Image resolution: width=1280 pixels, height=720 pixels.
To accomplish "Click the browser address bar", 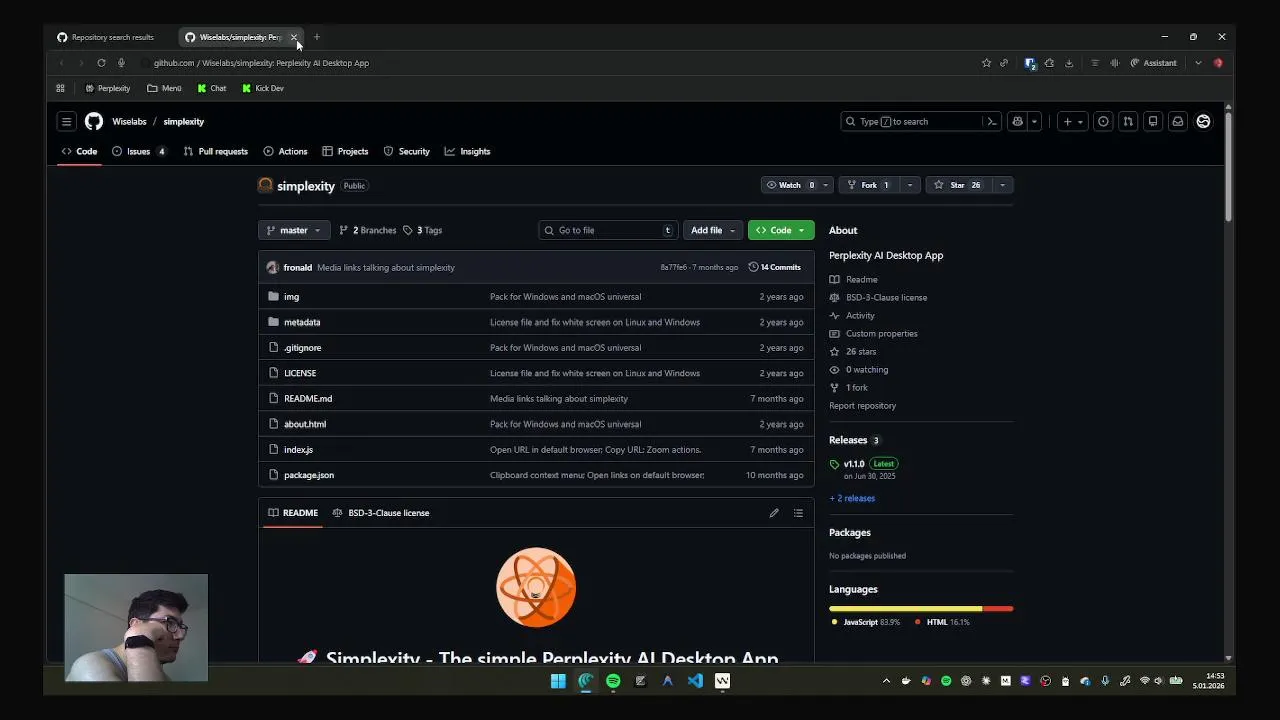I will click(x=560, y=63).
